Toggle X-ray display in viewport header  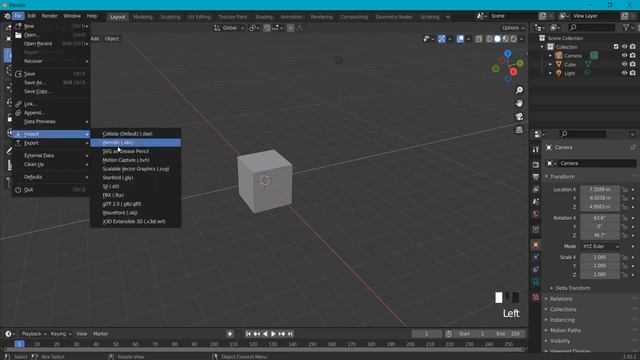(x=478, y=39)
